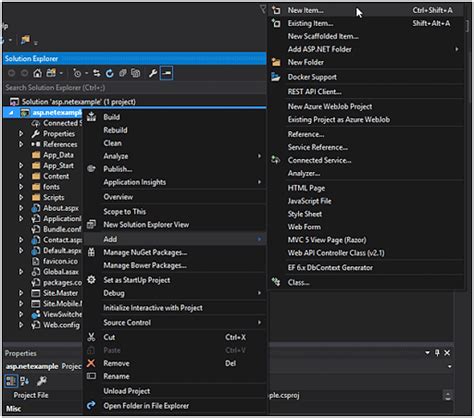Select Manage Bower Packages menu entry
The height and width of the screenshot is (418, 474).
click(175, 265)
